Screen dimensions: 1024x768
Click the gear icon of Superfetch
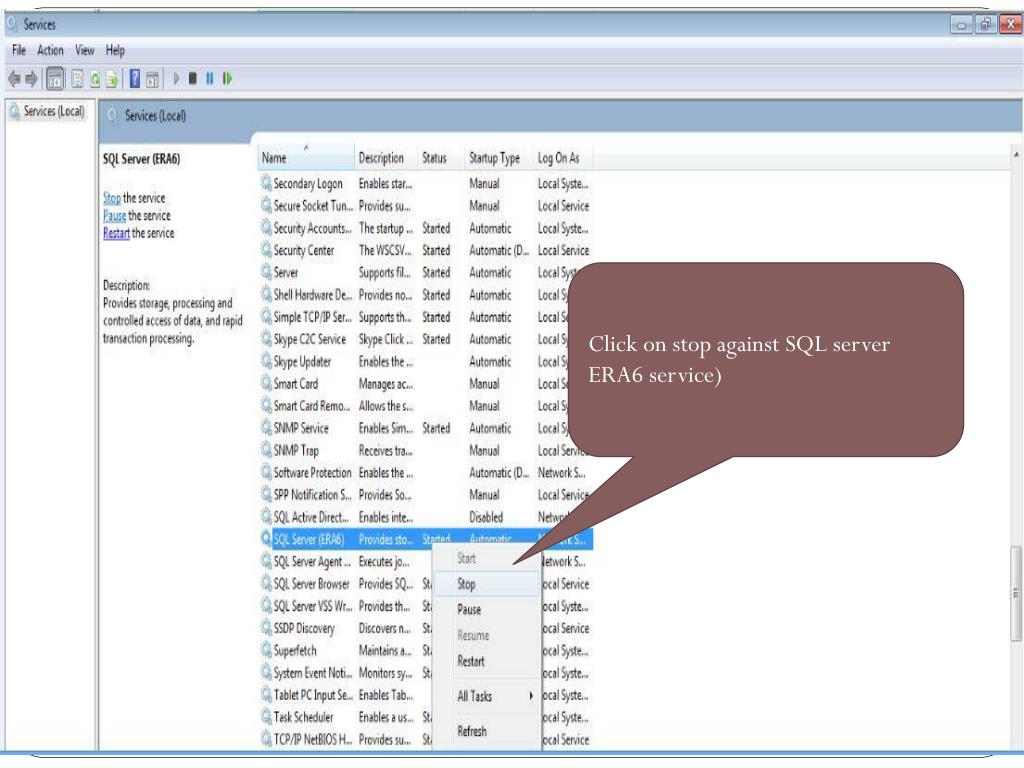point(266,650)
